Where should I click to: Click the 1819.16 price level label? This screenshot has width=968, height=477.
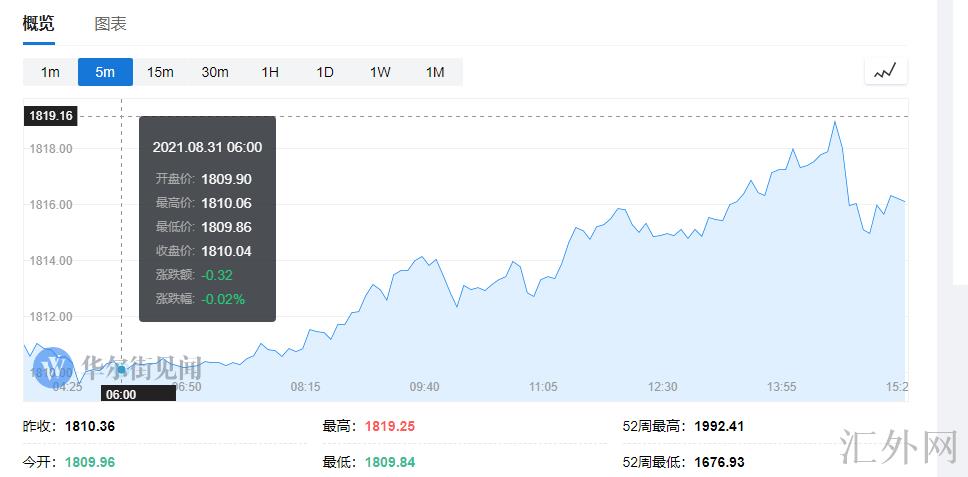(50, 116)
